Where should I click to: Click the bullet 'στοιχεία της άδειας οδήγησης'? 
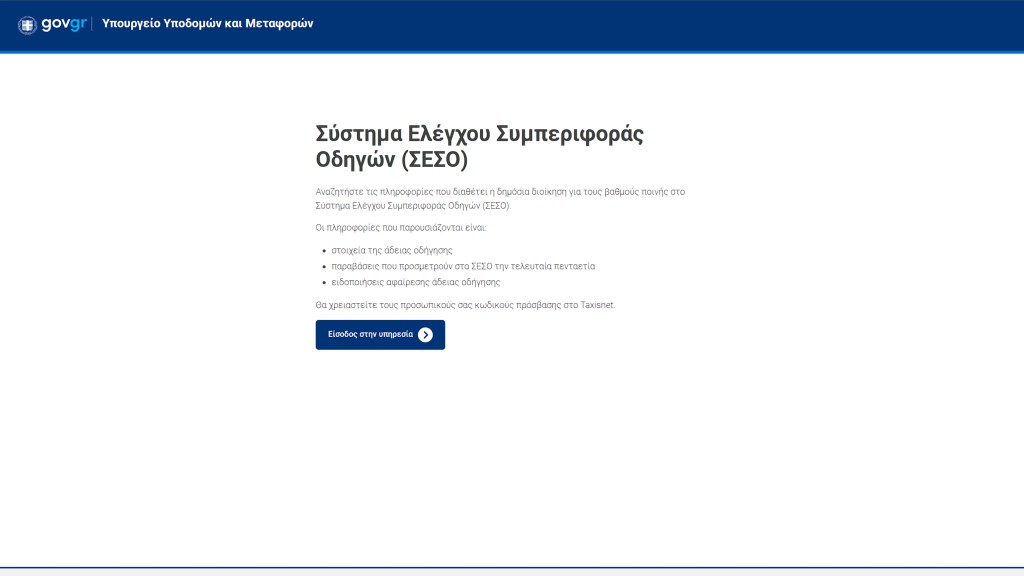tap(392, 250)
